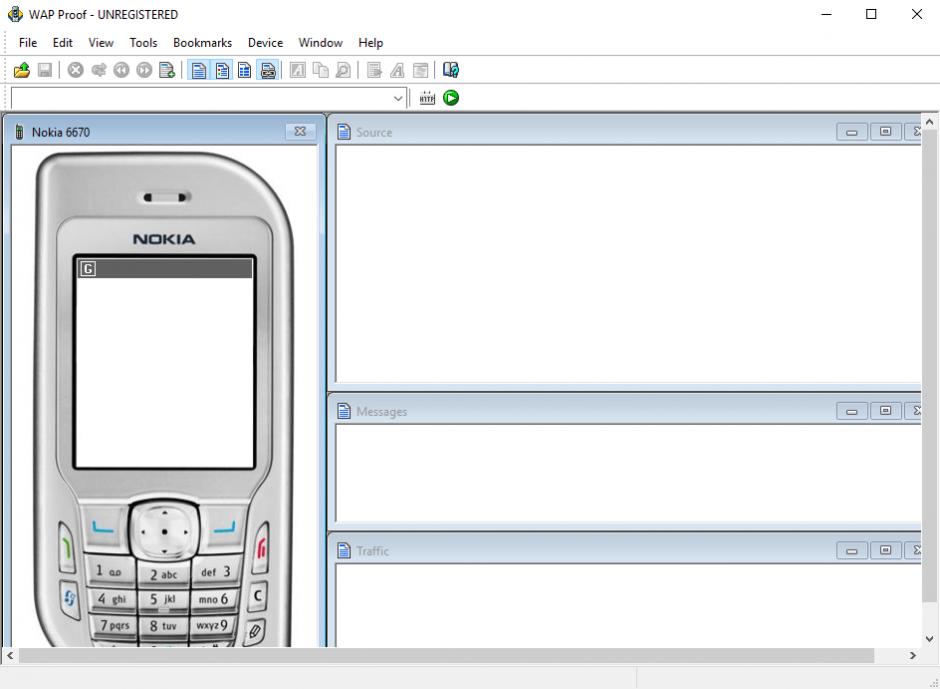
Task: Open the Help book icon in toolbar
Action: tap(451, 70)
